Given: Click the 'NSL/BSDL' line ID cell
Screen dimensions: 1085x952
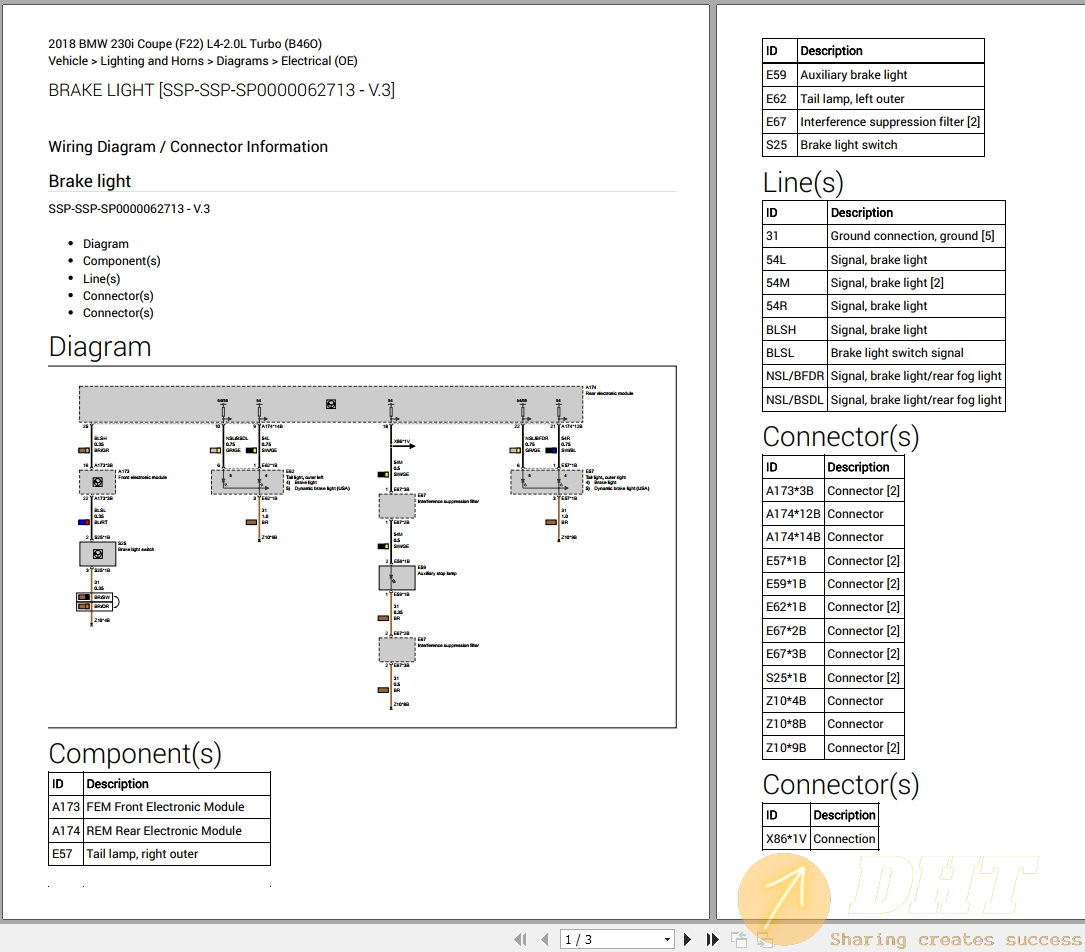Looking at the screenshot, I should pyautogui.click(x=795, y=399).
